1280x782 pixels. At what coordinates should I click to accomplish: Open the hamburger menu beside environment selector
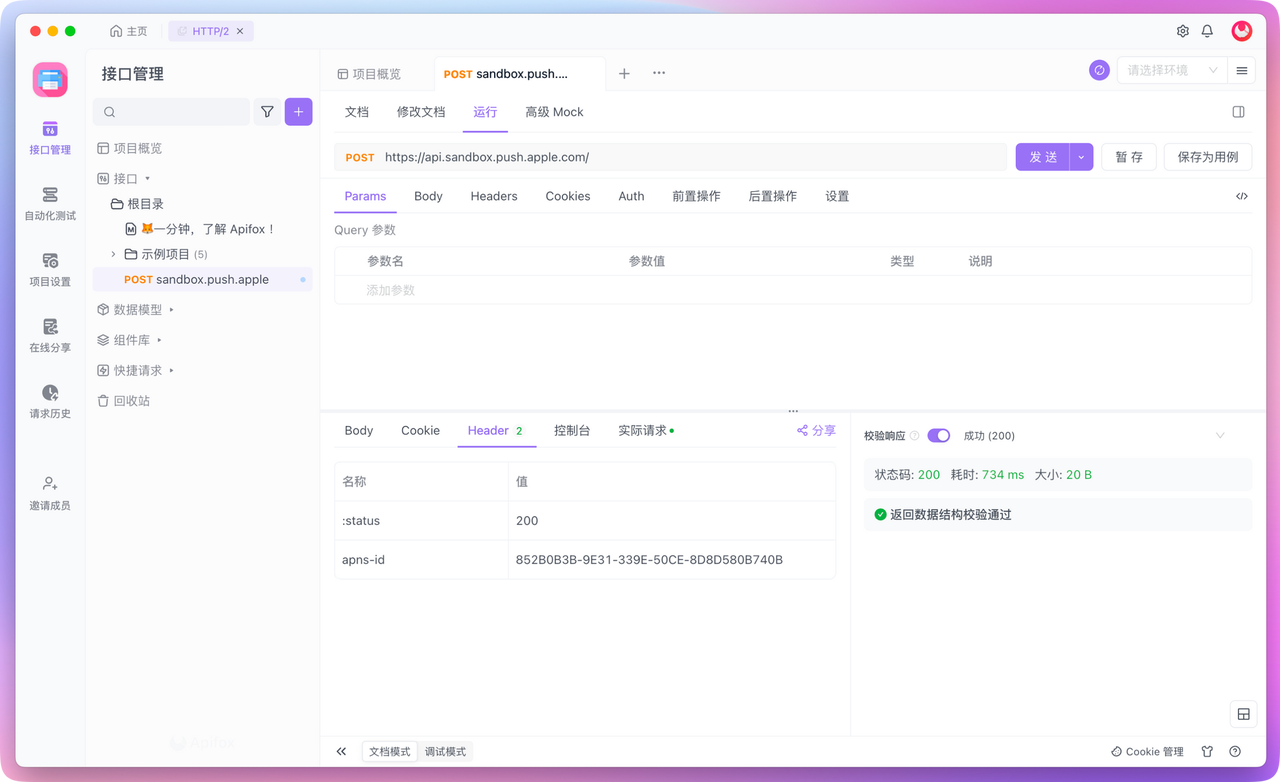tap(1242, 70)
